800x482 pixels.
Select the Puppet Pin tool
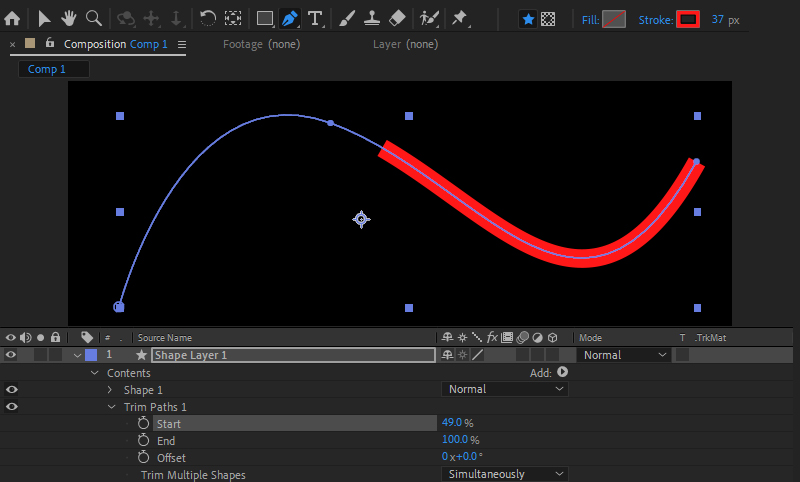coord(459,18)
